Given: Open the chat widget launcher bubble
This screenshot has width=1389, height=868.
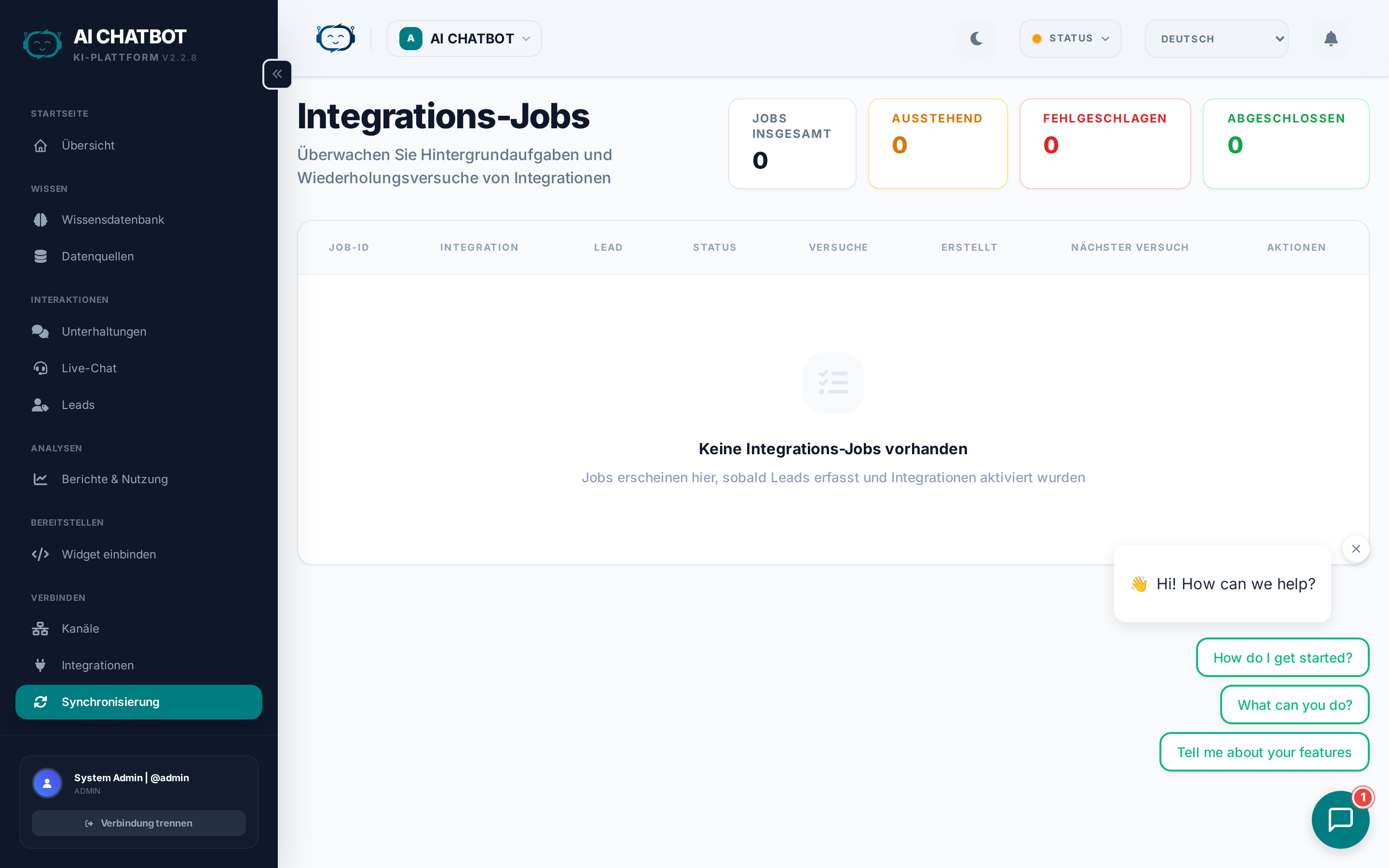Looking at the screenshot, I should [x=1340, y=819].
